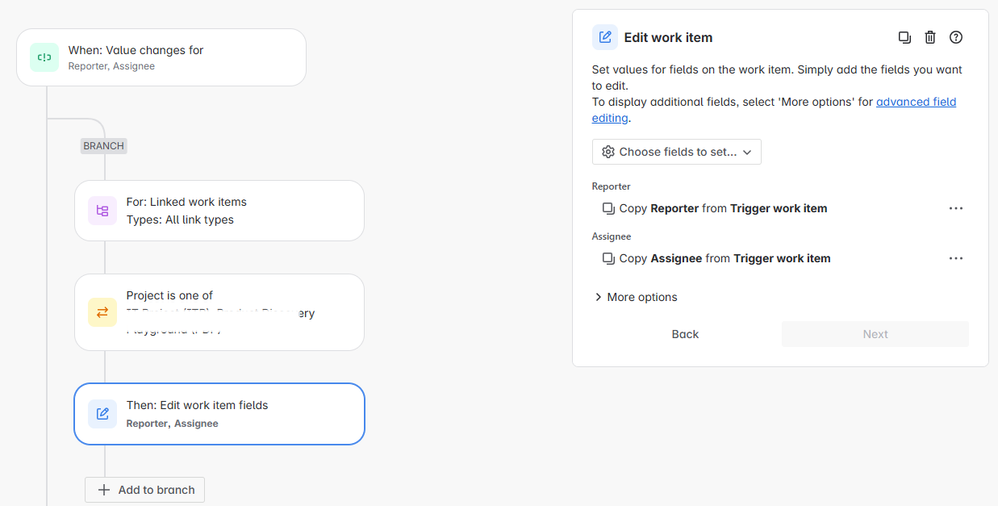Viewport: 998px width, 506px height.
Task: Click Add to branch button
Action: pyautogui.click(x=144, y=490)
